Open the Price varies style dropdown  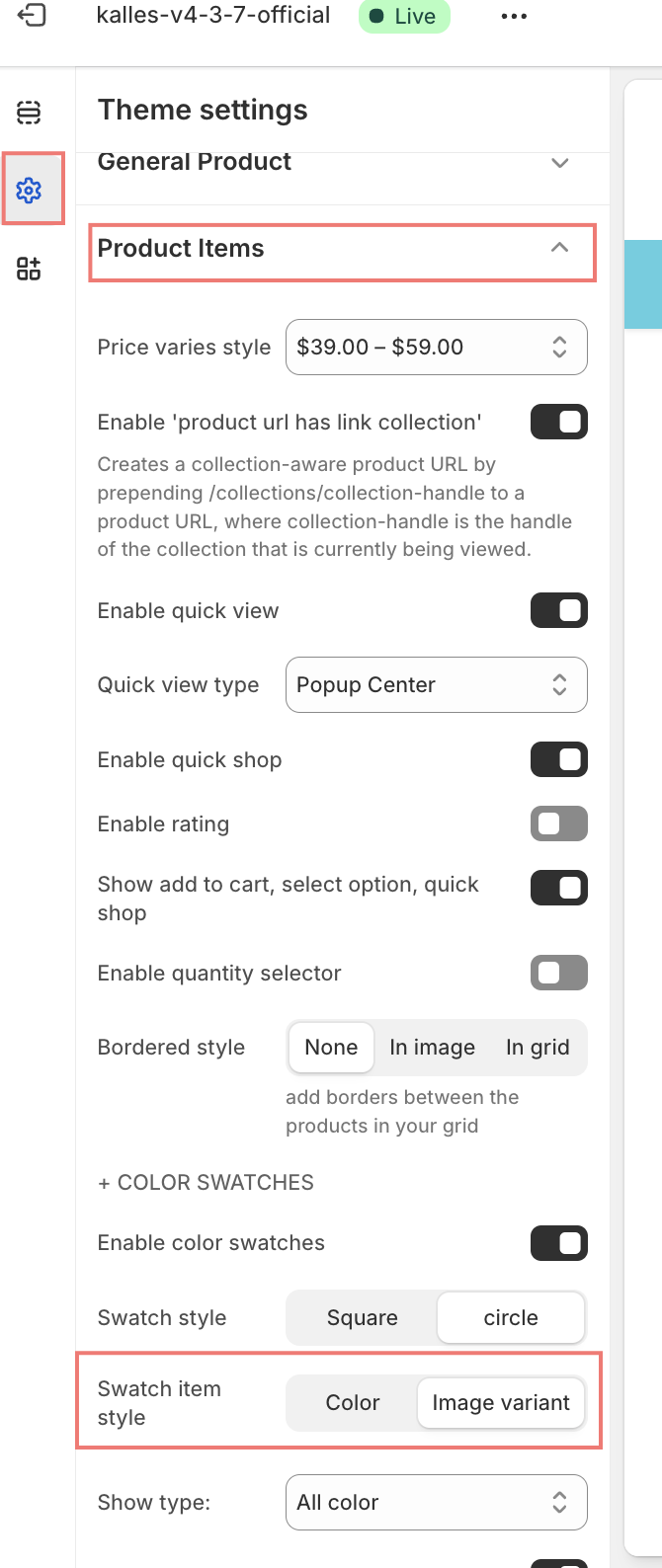(x=436, y=348)
